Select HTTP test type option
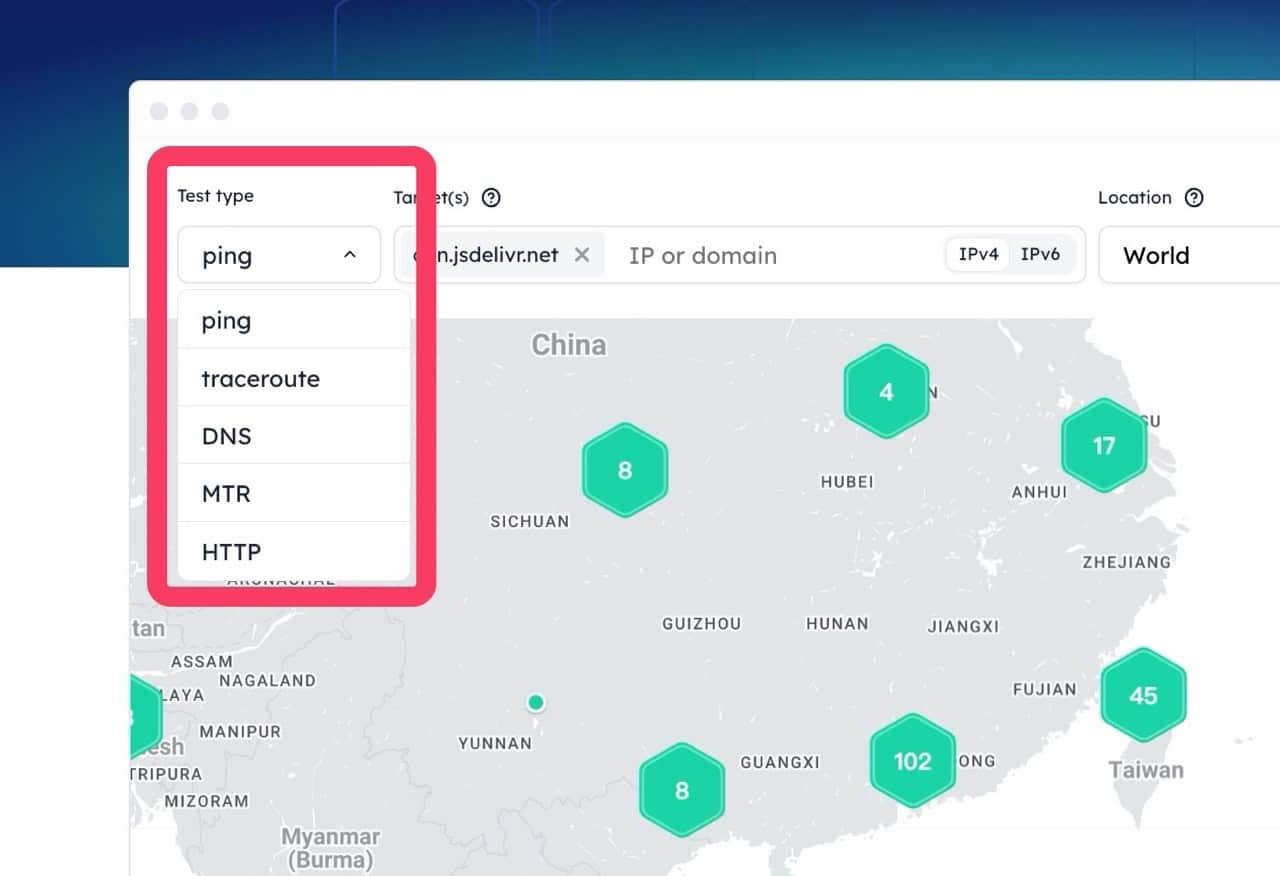Screen dimensions: 1280x876 (x=294, y=551)
